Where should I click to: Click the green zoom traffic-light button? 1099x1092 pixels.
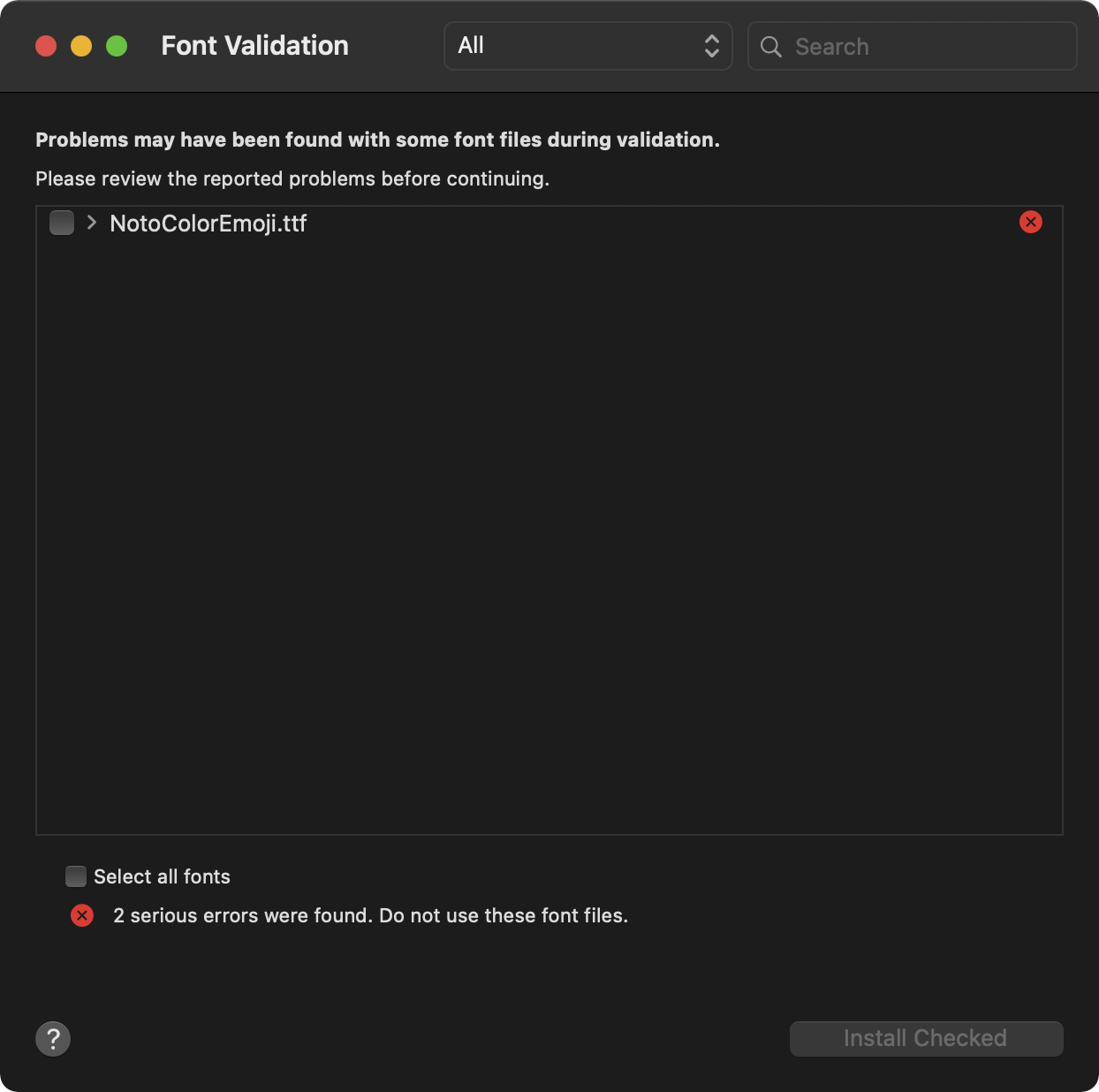click(x=116, y=45)
